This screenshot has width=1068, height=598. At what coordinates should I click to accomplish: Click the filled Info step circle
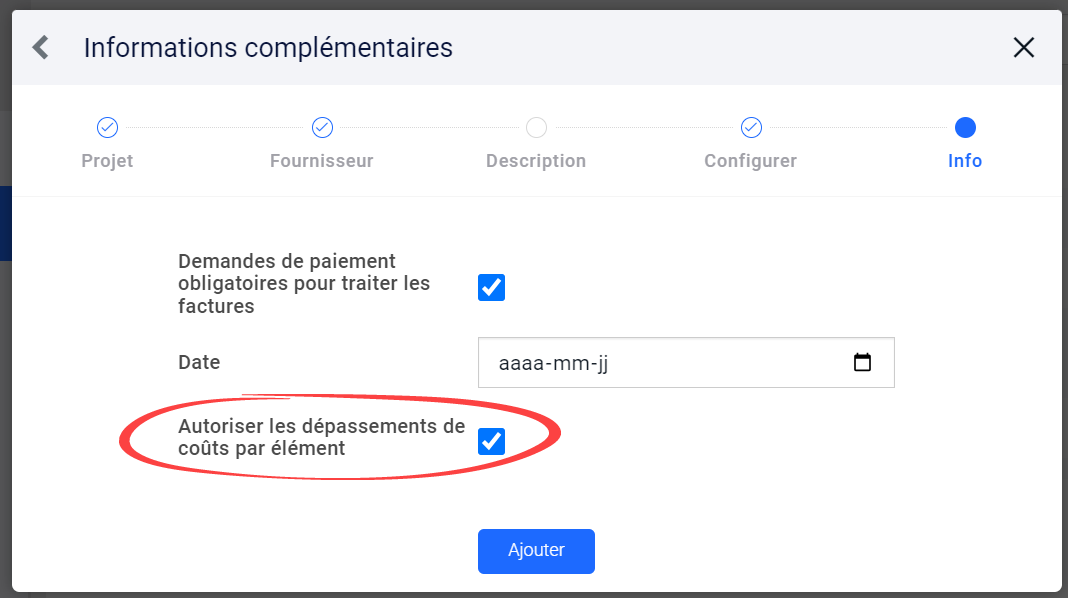[965, 127]
